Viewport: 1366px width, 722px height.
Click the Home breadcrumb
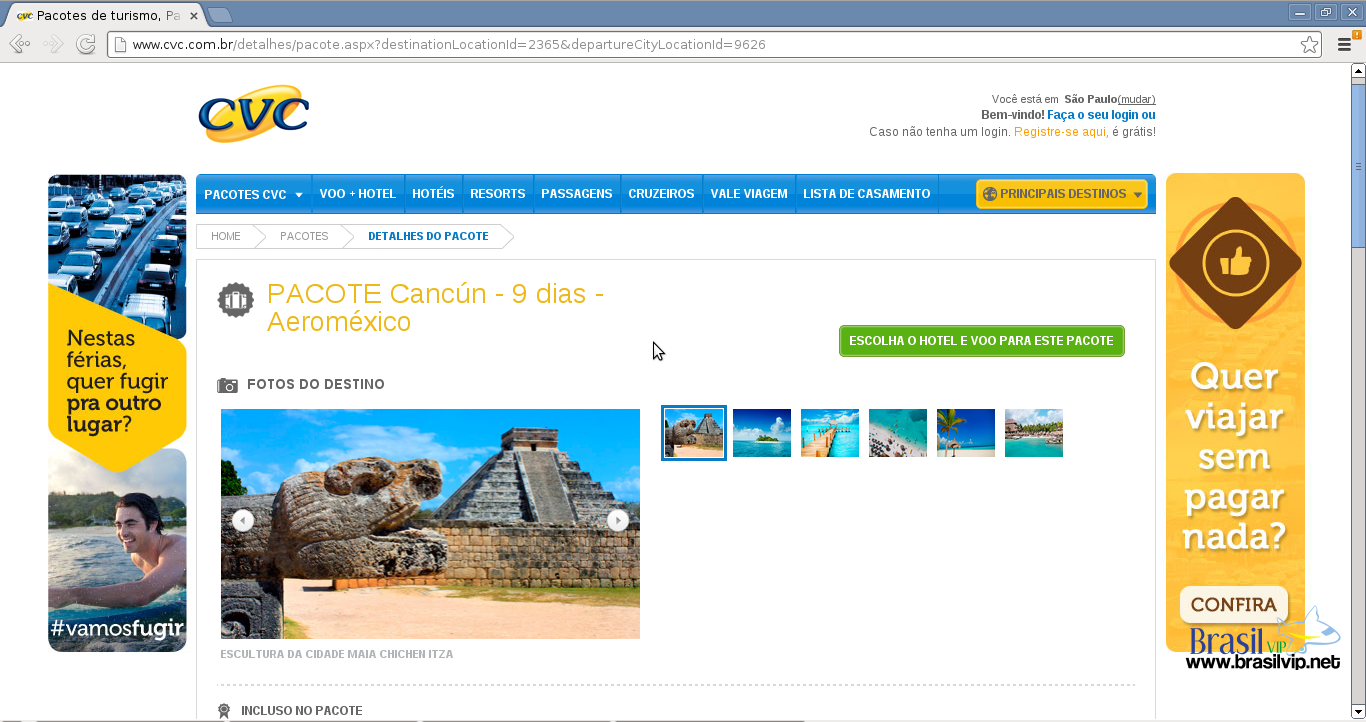pyautogui.click(x=226, y=236)
